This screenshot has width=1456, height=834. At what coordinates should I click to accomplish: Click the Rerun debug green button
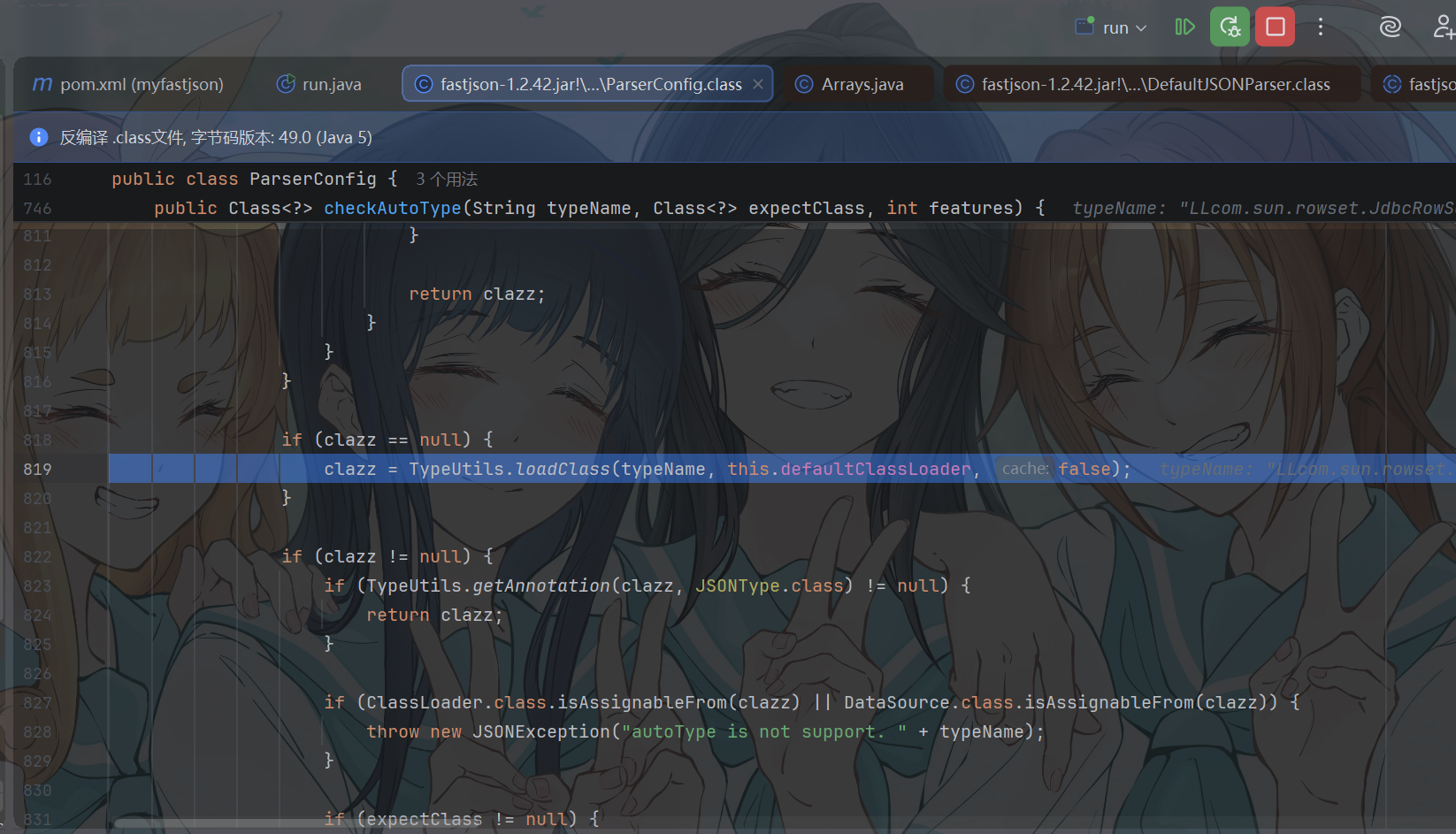pyautogui.click(x=1230, y=27)
